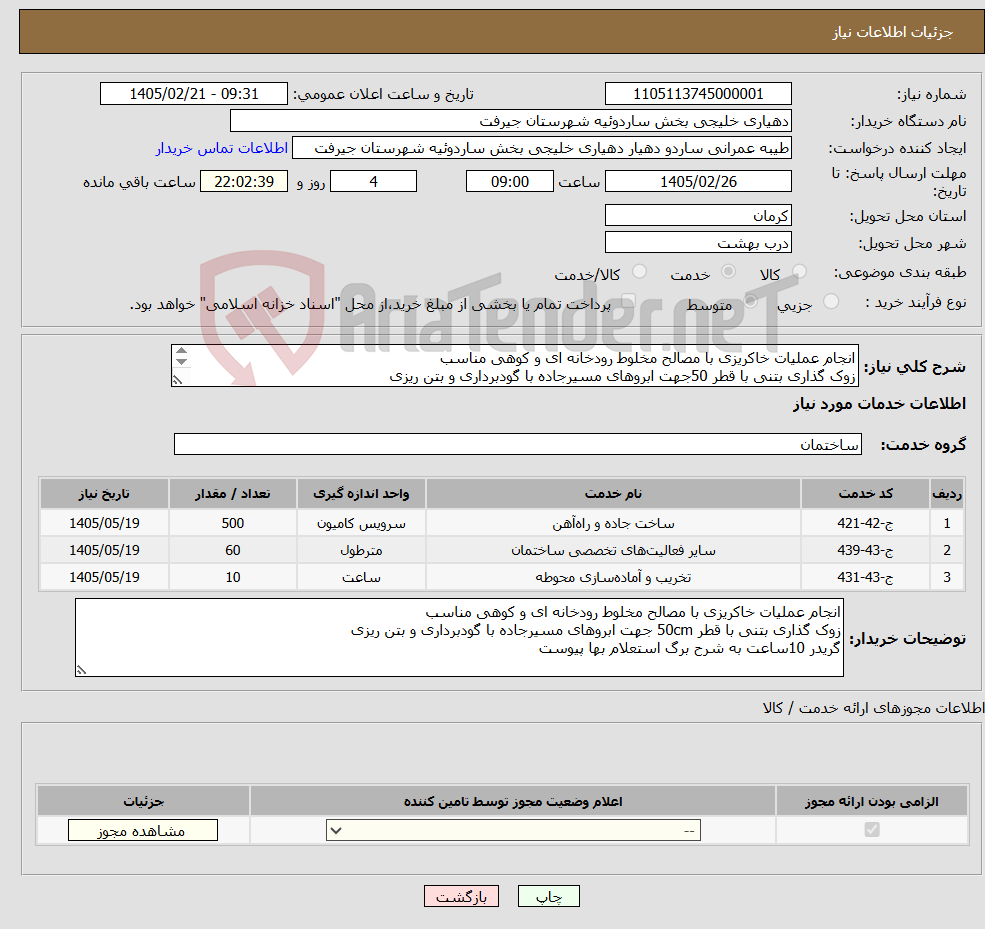The height and width of the screenshot is (929, 985).
Task: Open the license status dropdown
Action: 513,830
